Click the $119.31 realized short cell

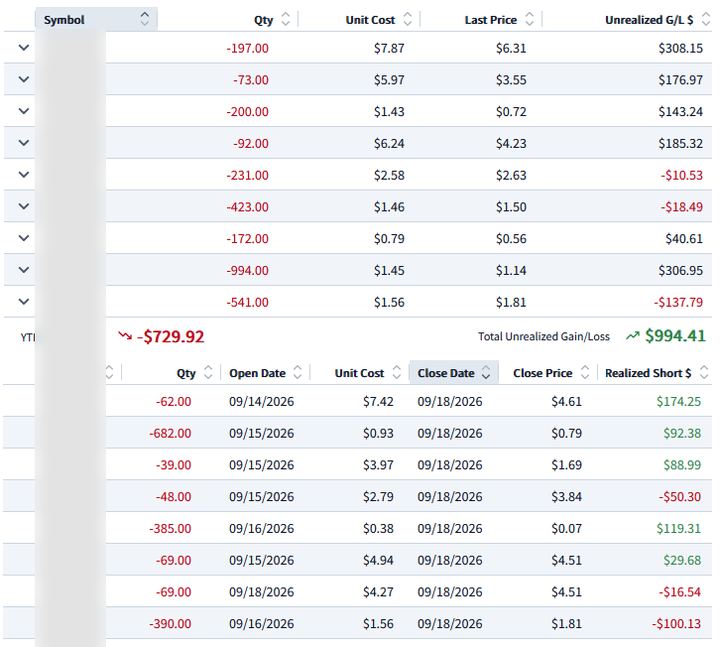tap(678, 529)
